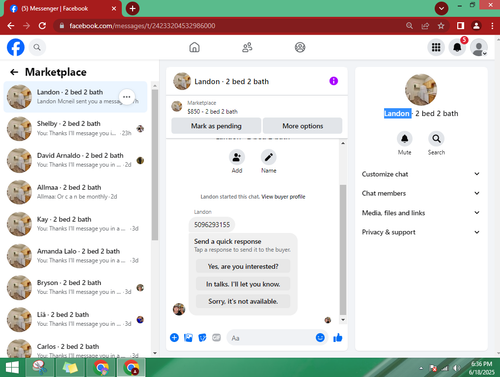Open Kay - 2 bed 2 bath conversation

[x=75, y=224]
